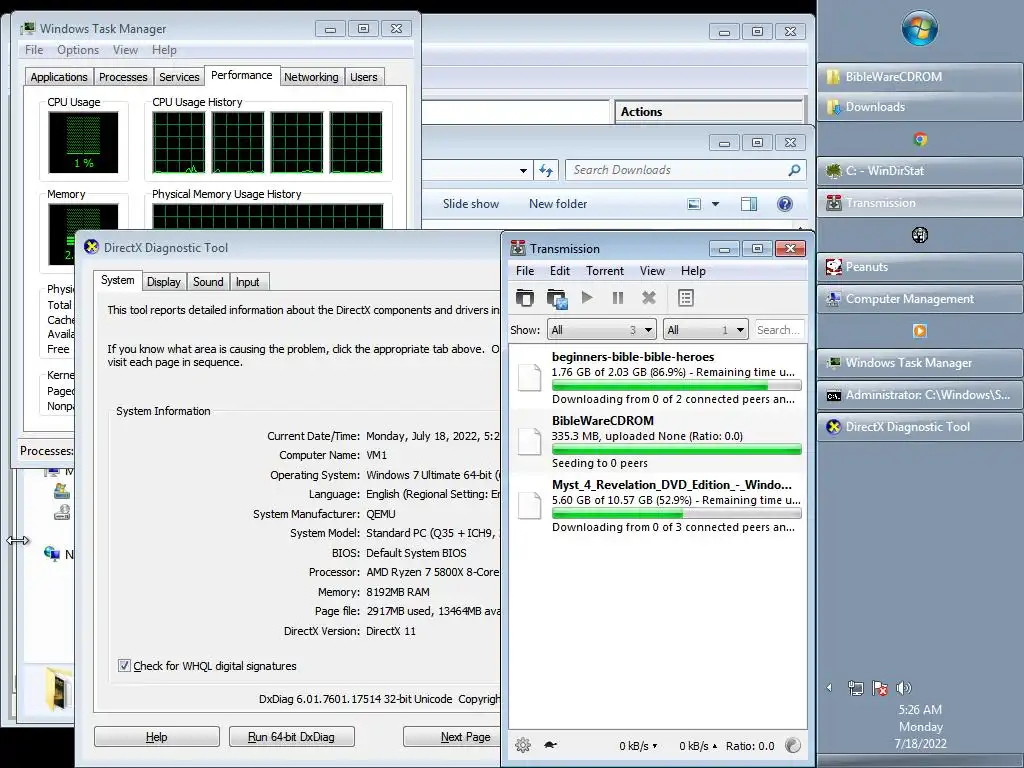Screen dimensions: 1024x768
Task: Open the Transmission File menu
Action: [524, 270]
